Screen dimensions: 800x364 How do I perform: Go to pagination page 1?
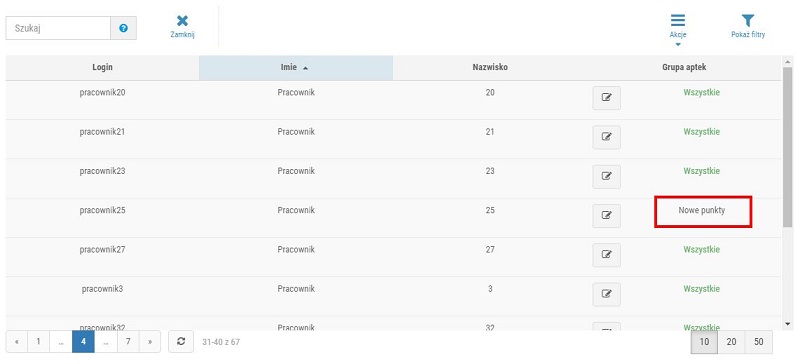[x=38, y=342]
